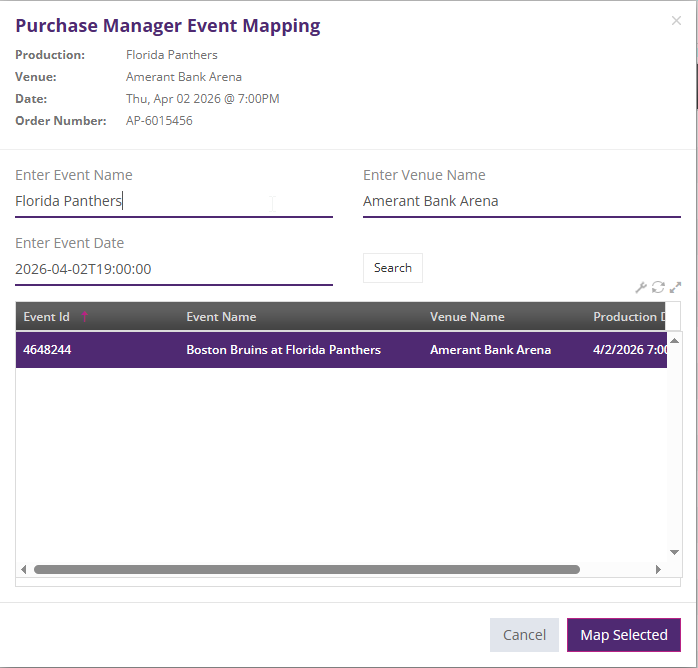
Task: Sort by Venue Name column header
Action: [x=467, y=317]
